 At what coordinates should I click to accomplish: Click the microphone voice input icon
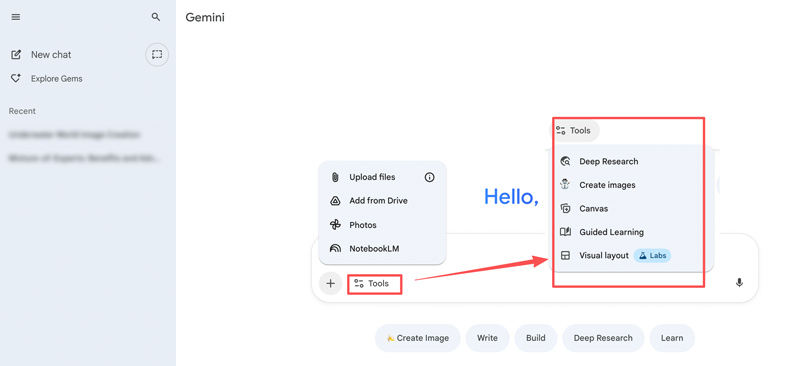coord(739,282)
